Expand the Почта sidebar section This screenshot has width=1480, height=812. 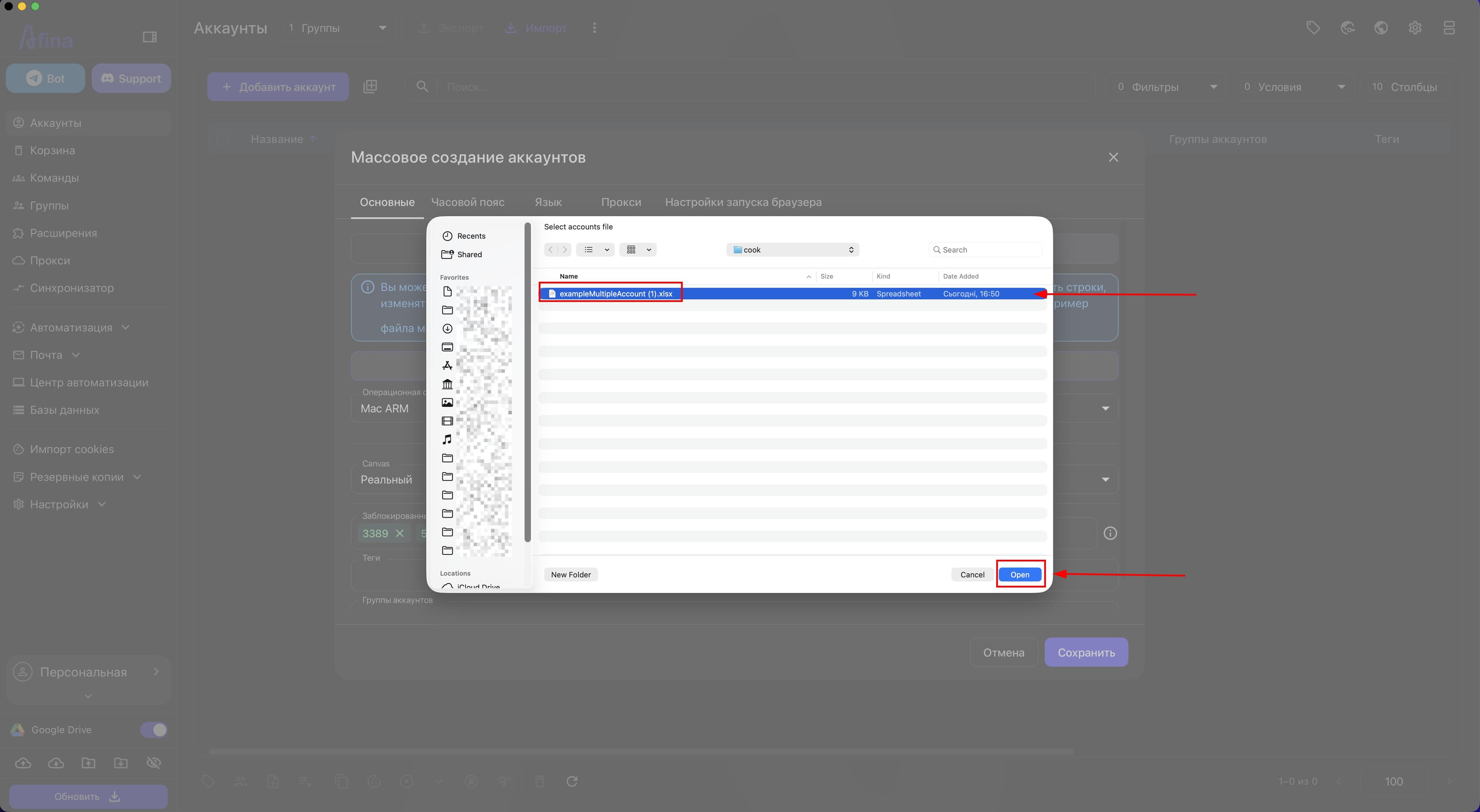click(x=75, y=355)
